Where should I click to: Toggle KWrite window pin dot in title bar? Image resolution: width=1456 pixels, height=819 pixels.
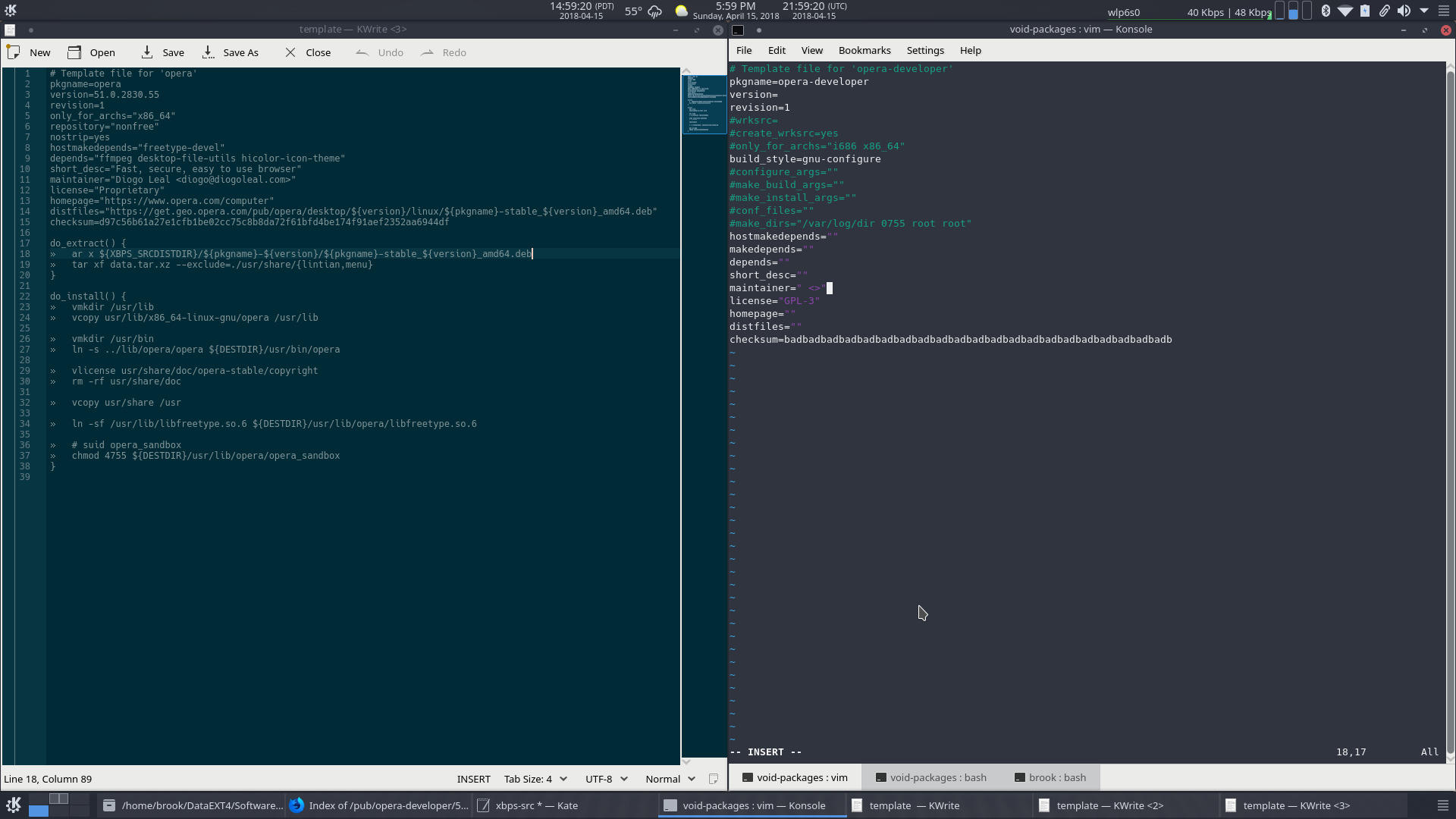pyautogui.click(x=30, y=30)
